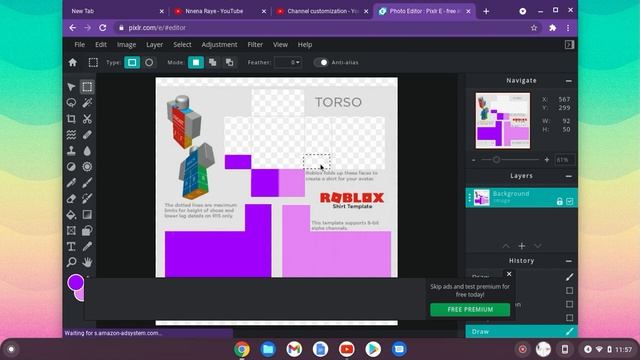Set selection mode to subtract
Viewport: 640px width, 360px height.
[230, 62]
